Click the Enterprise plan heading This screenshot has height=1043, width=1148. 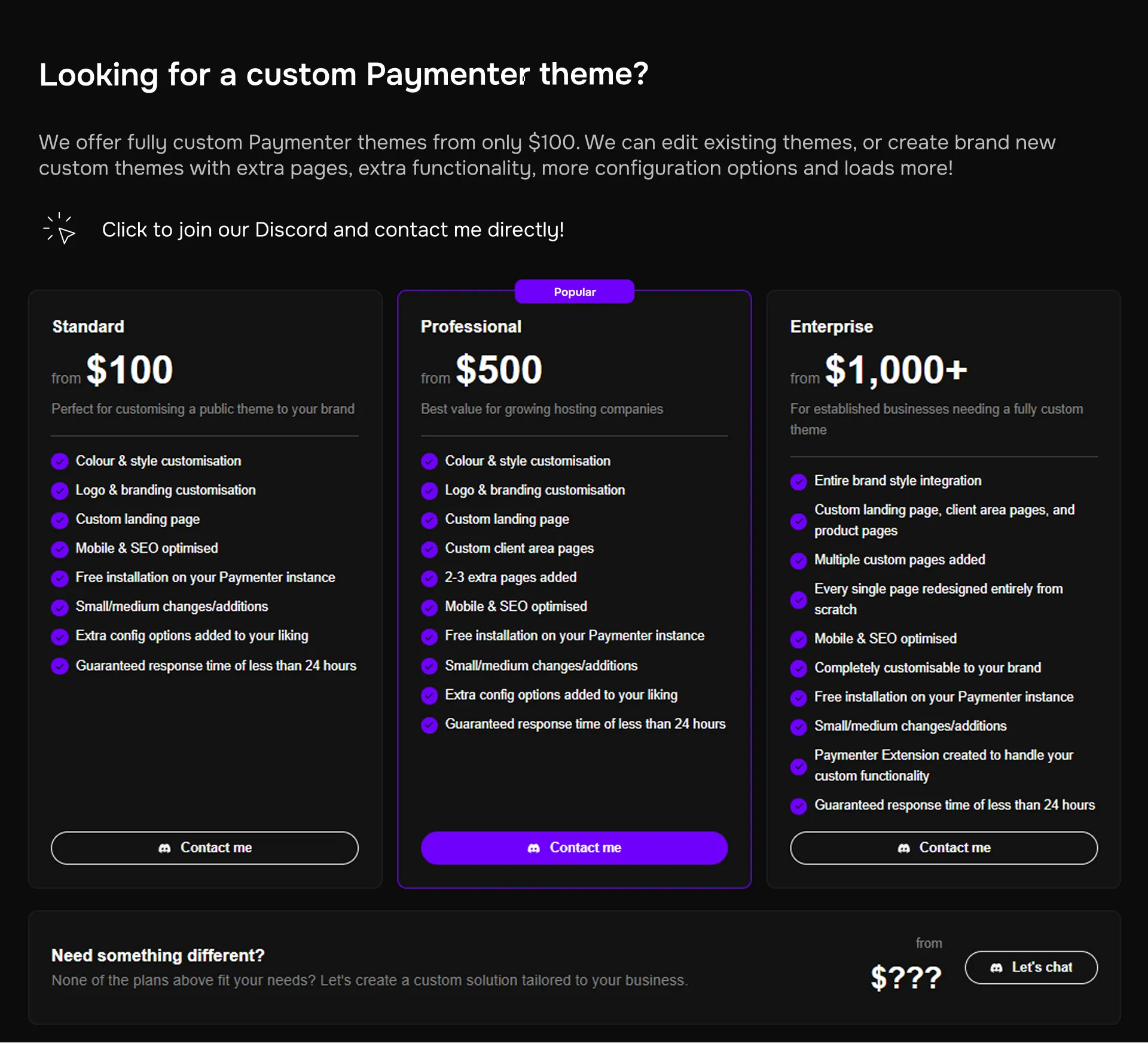831,326
